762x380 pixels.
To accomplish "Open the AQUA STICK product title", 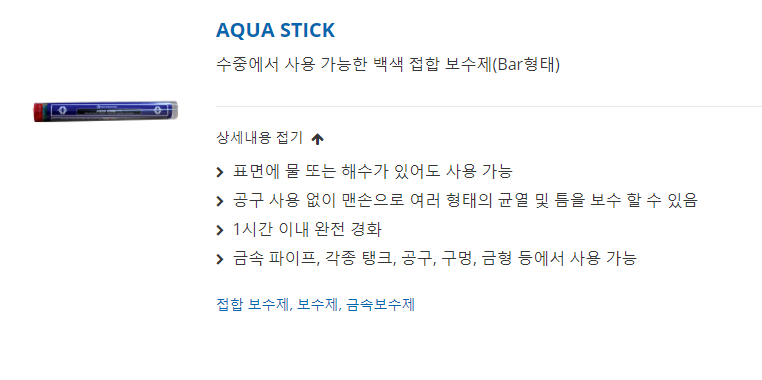I will coord(275,30).
